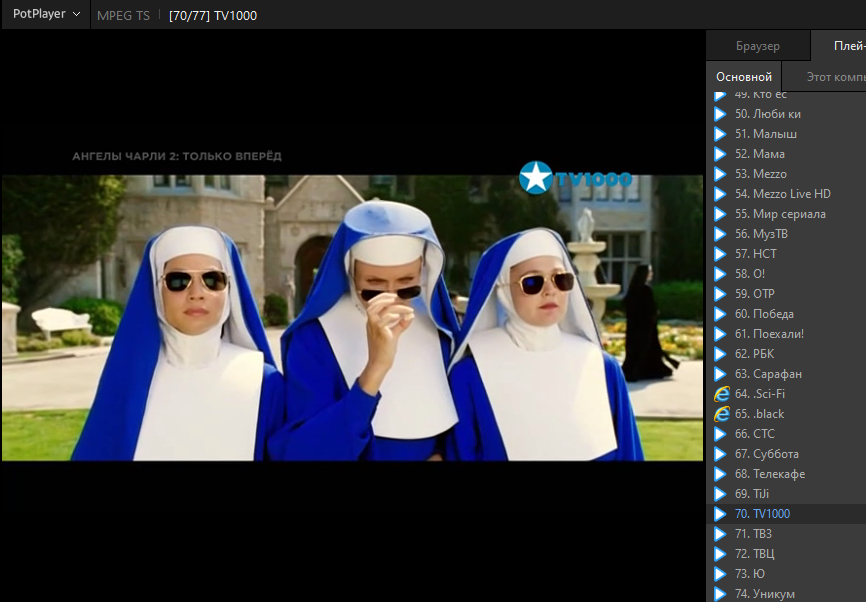Click play icon beside Поехали!
Viewport: 866px width, 602px height.
pos(720,334)
